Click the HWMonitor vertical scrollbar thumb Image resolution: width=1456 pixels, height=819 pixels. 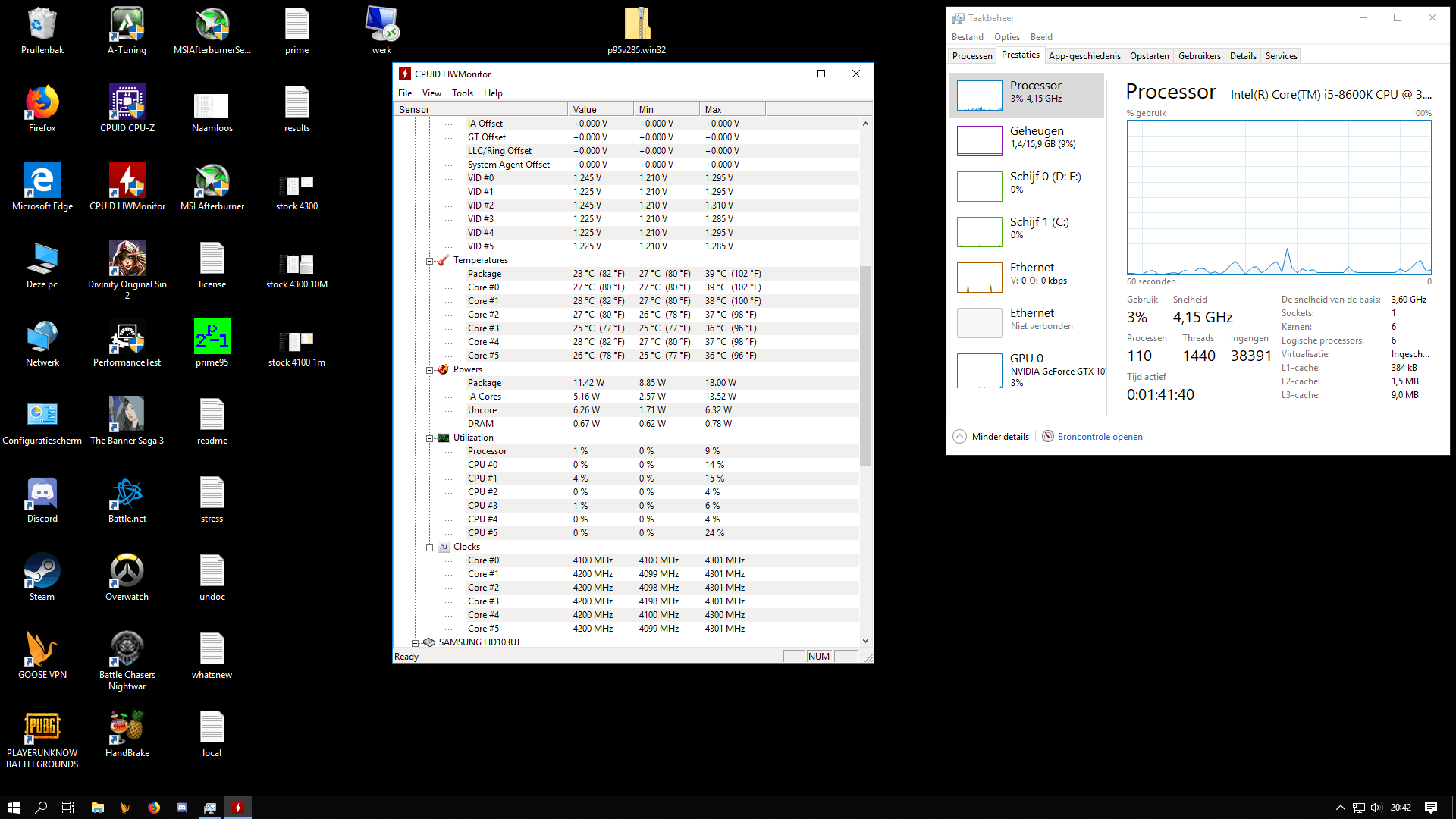[x=865, y=364]
